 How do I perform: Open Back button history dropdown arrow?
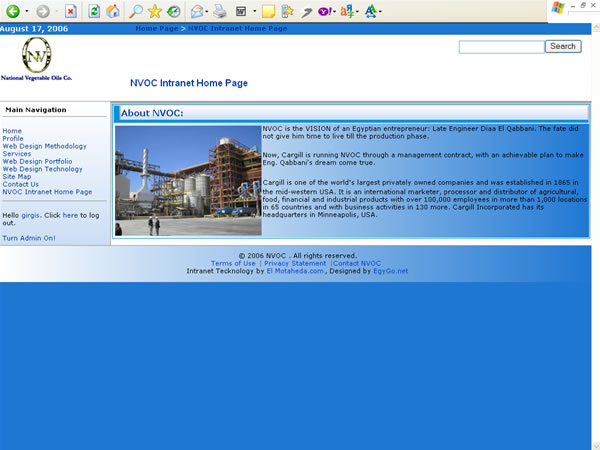pos(26,11)
